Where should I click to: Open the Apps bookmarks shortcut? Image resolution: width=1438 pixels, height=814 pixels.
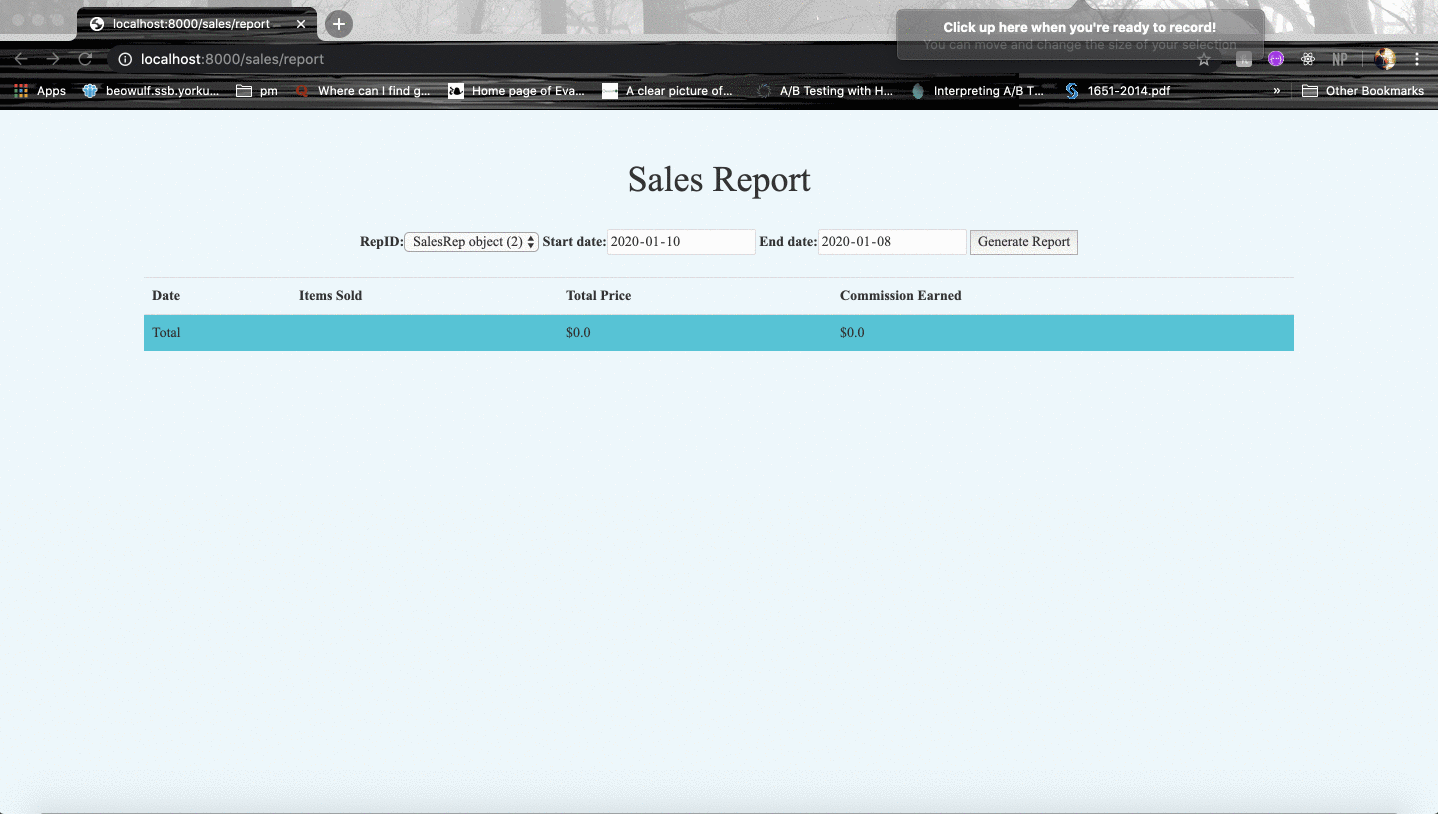point(40,91)
